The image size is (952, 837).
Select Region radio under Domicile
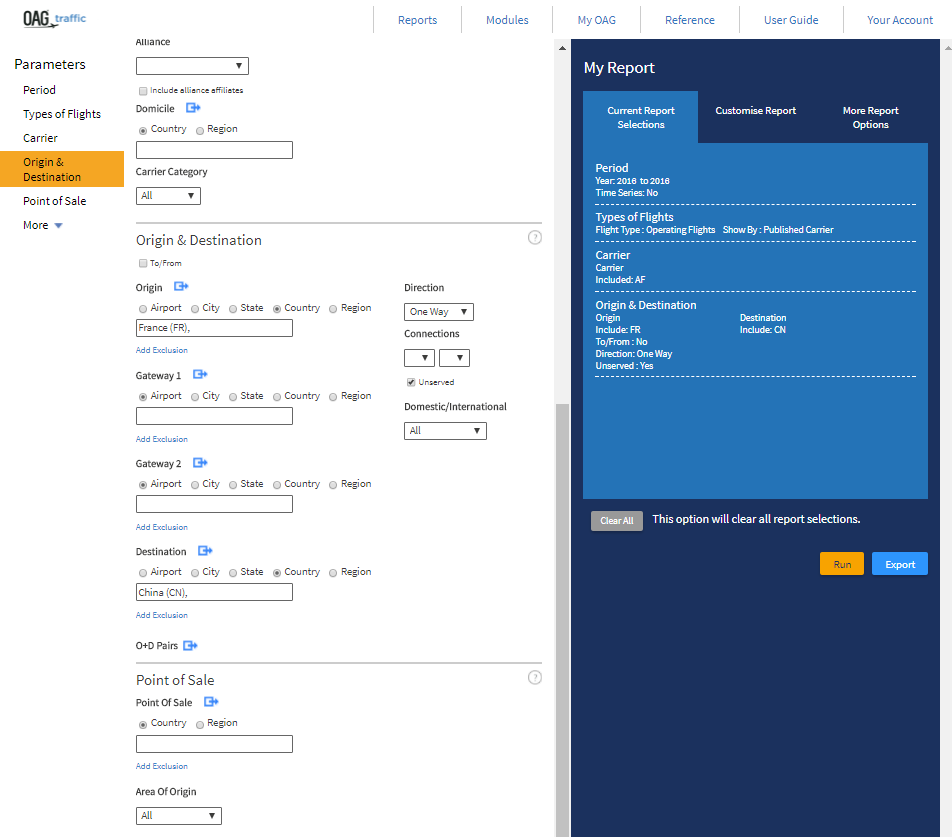click(200, 130)
